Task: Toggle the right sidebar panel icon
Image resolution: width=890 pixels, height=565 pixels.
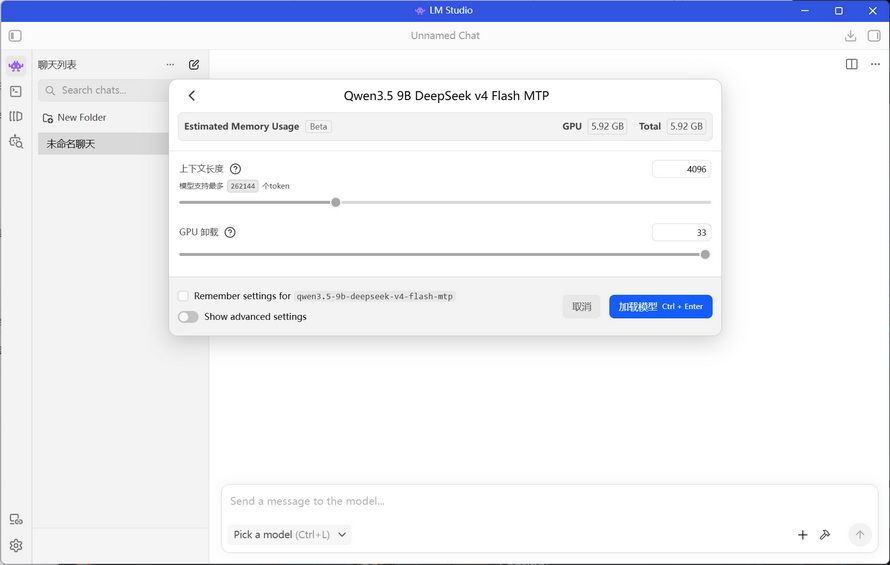Action: [874, 36]
